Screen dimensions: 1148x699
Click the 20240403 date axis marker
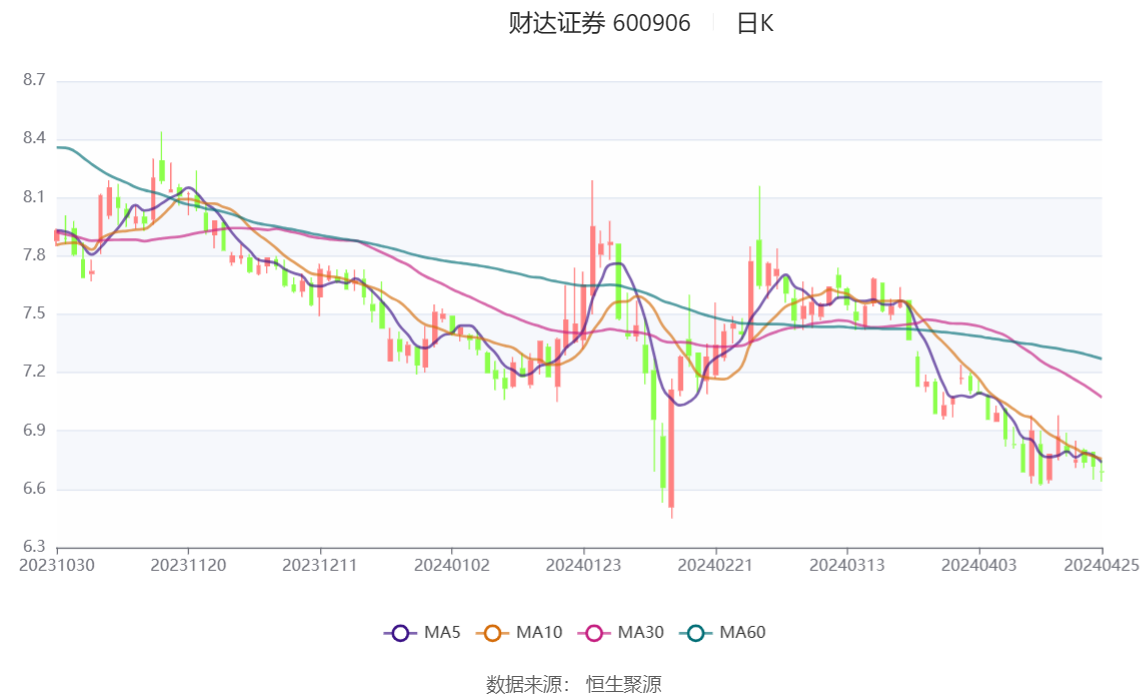pyautogui.click(x=979, y=565)
